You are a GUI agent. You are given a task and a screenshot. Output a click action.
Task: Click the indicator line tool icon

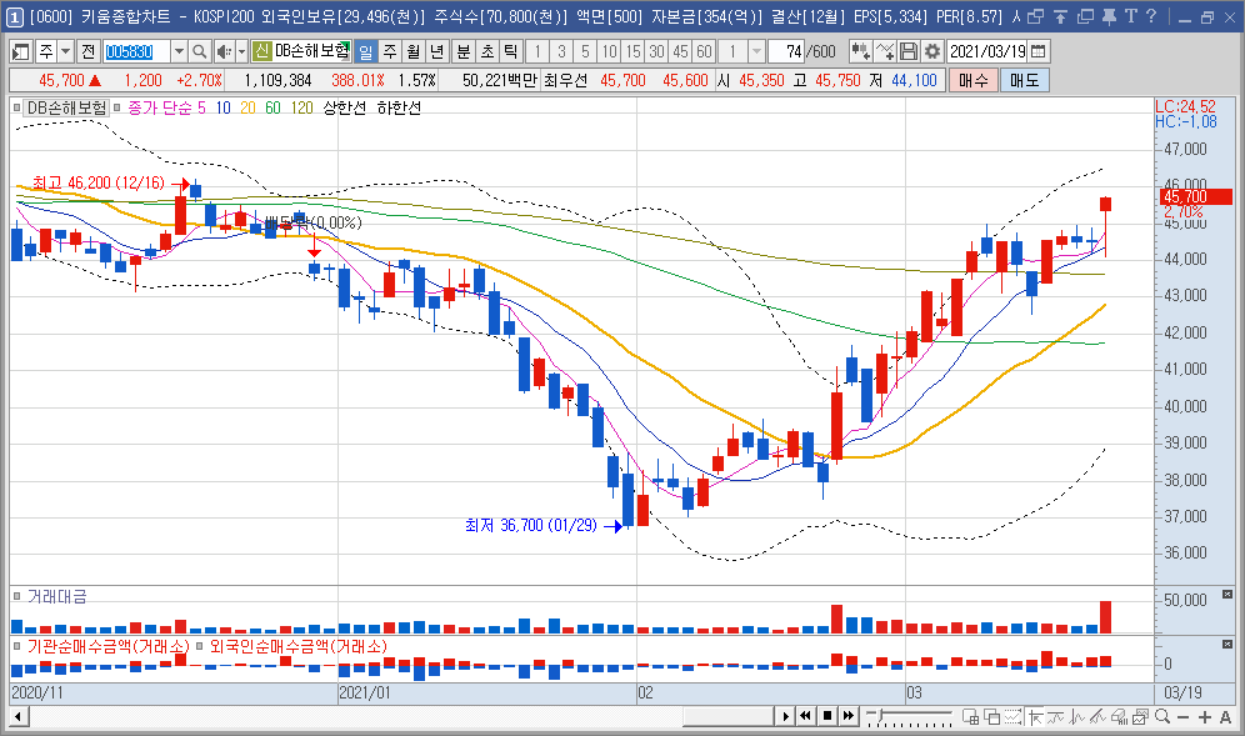pos(885,51)
